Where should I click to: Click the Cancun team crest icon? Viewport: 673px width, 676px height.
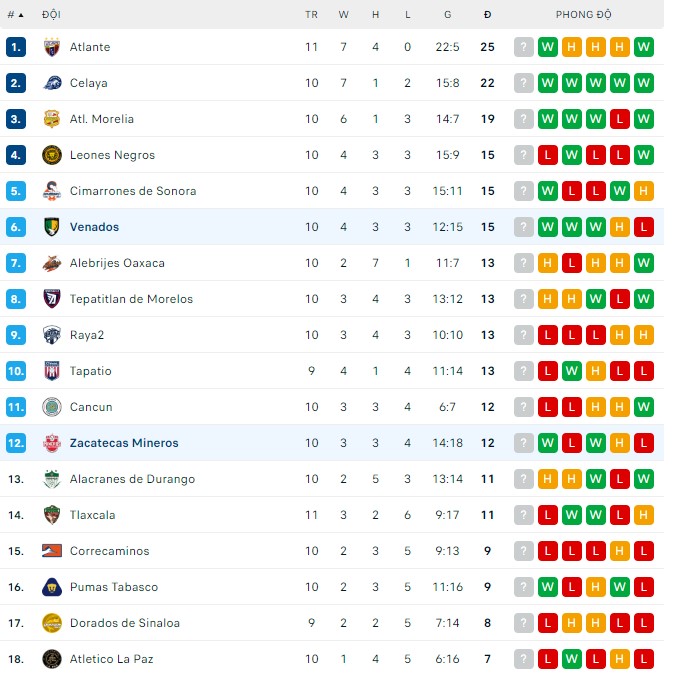[52, 407]
